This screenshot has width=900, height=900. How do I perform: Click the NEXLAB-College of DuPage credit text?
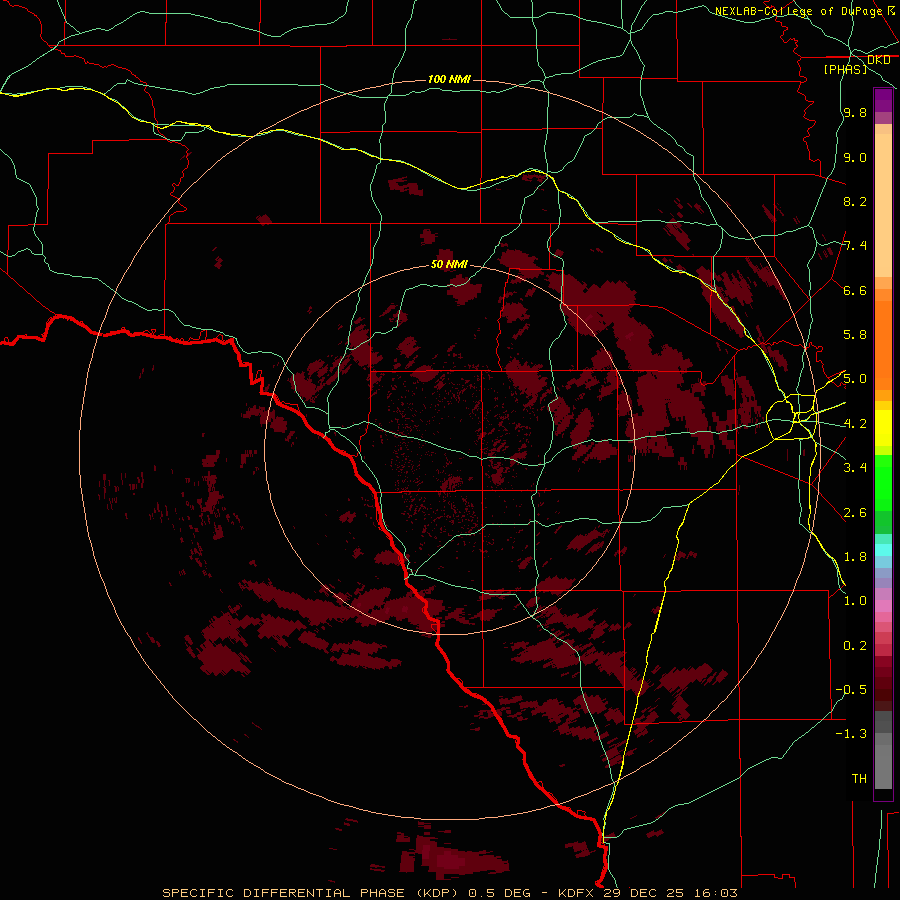pos(798,11)
